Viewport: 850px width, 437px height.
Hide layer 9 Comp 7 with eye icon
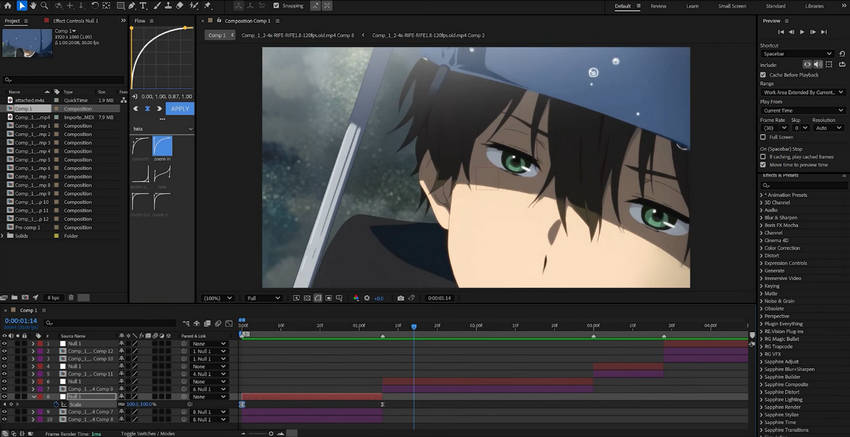pyautogui.click(x=4, y=412)
